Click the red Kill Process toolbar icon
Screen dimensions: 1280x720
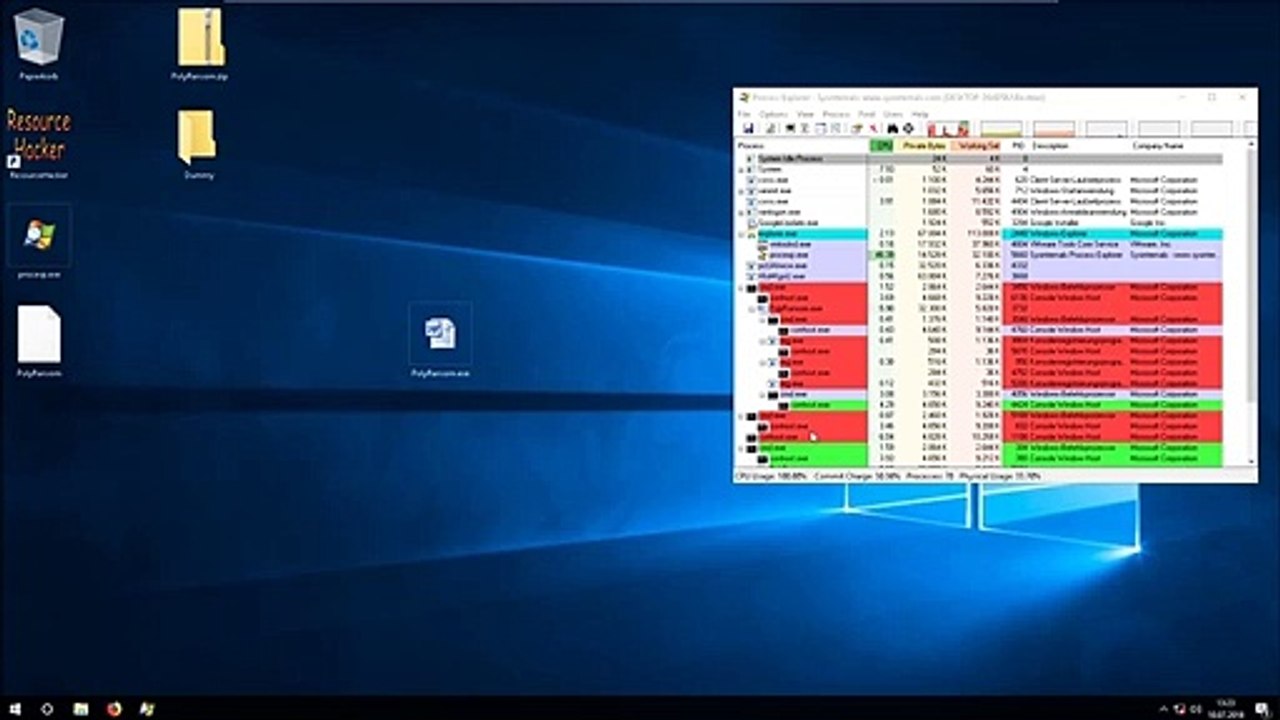pos(873,129)
